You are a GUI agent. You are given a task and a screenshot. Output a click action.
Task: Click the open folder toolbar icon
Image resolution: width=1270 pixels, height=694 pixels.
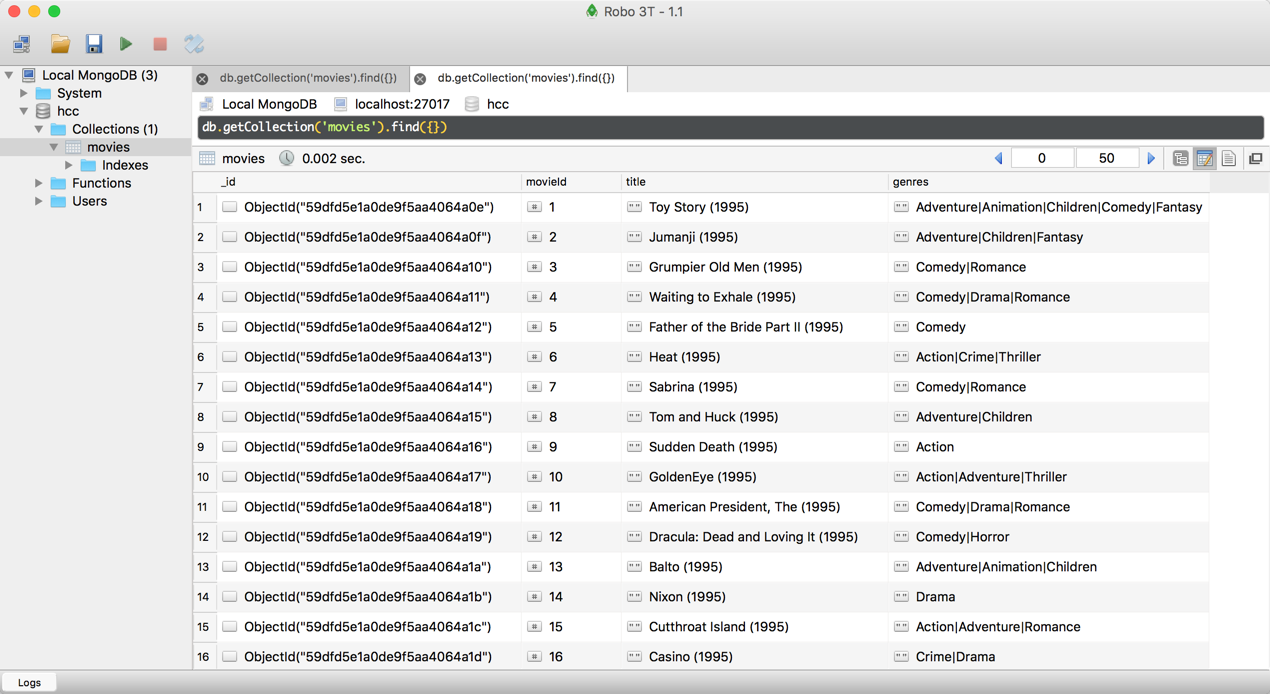[60, 44]
